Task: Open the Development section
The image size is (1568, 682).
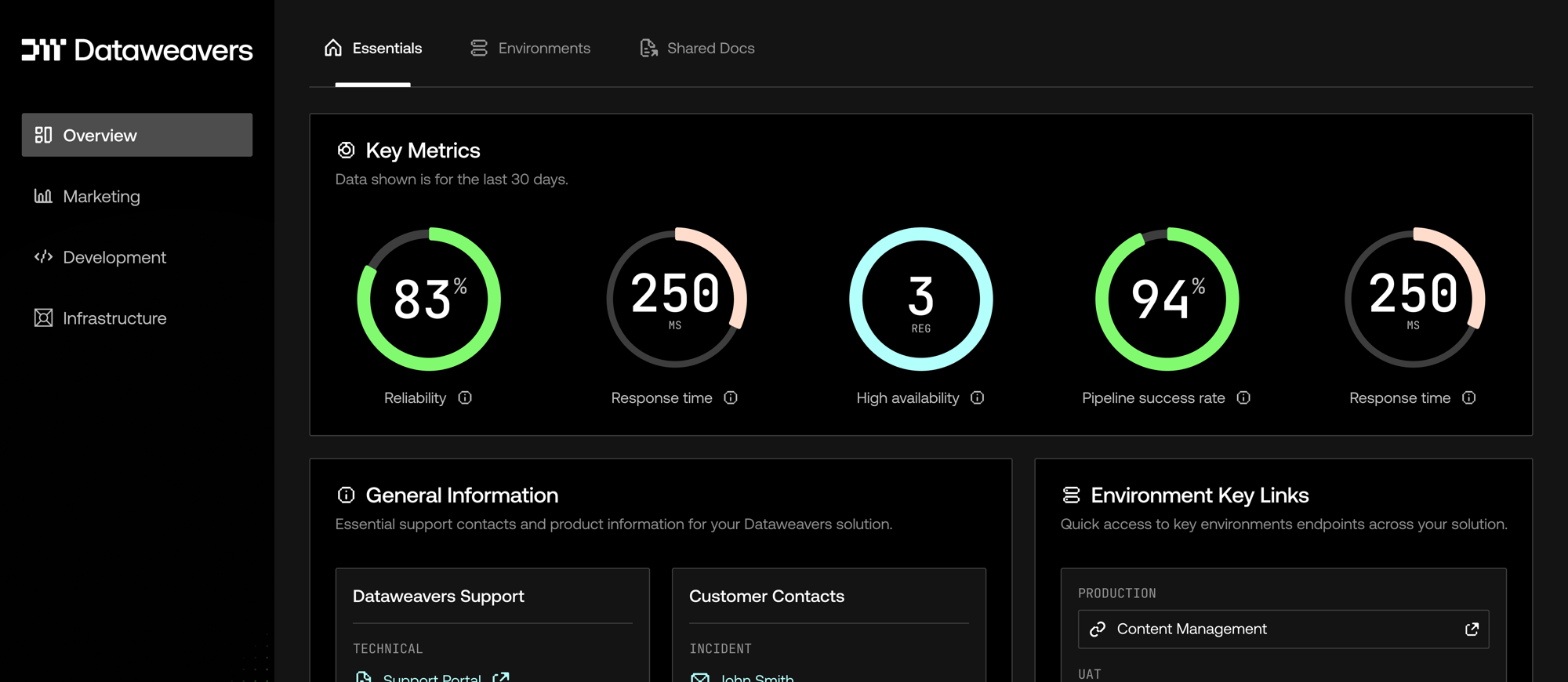Action: tap(114, 257)
